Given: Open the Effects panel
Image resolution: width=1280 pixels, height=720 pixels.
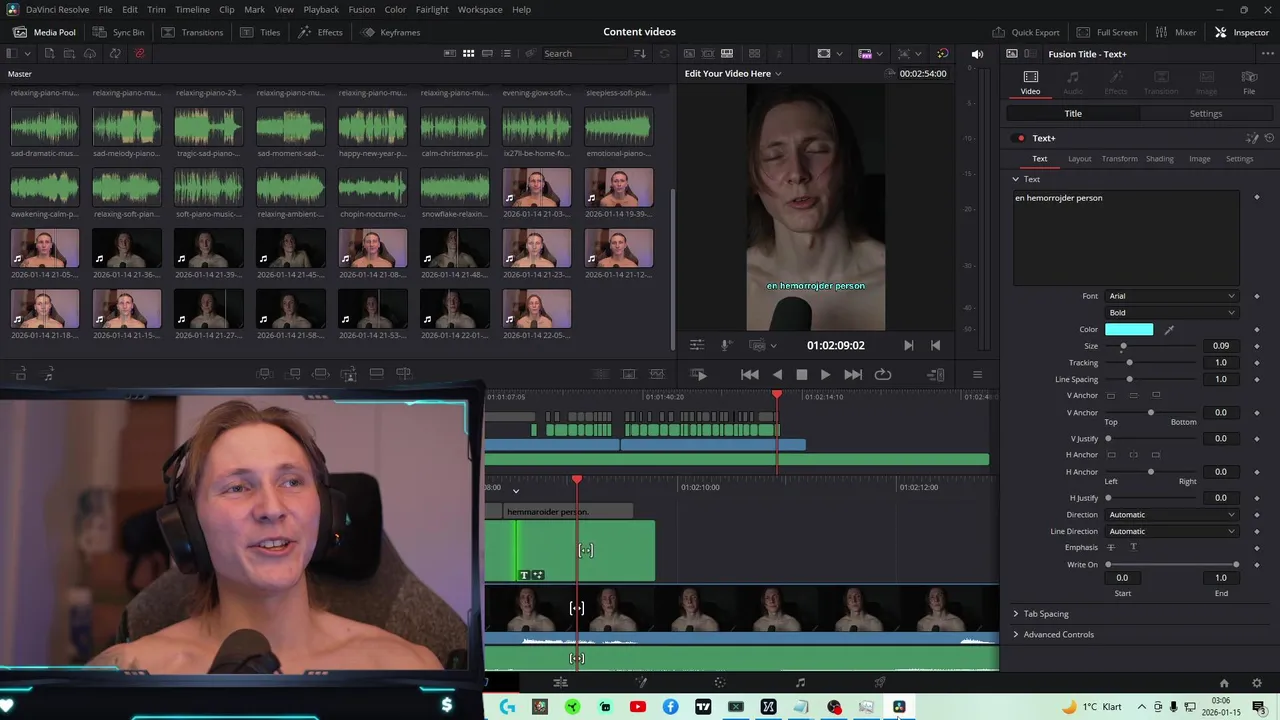Looking at the screenshot, I should (320, 32).
